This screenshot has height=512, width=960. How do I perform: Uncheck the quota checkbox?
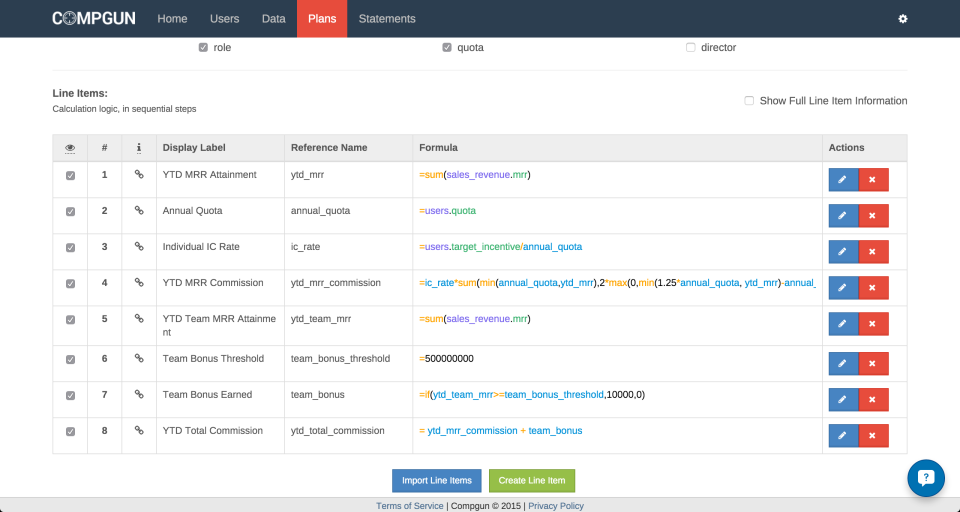point(447,47)
